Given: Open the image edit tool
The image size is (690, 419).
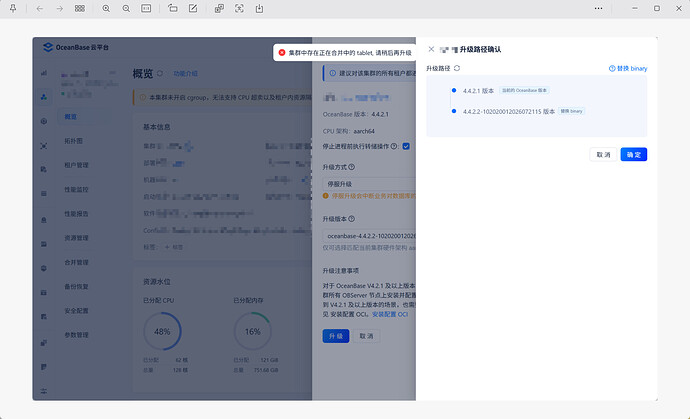Looking at the screenshot, I should point(193,8).
